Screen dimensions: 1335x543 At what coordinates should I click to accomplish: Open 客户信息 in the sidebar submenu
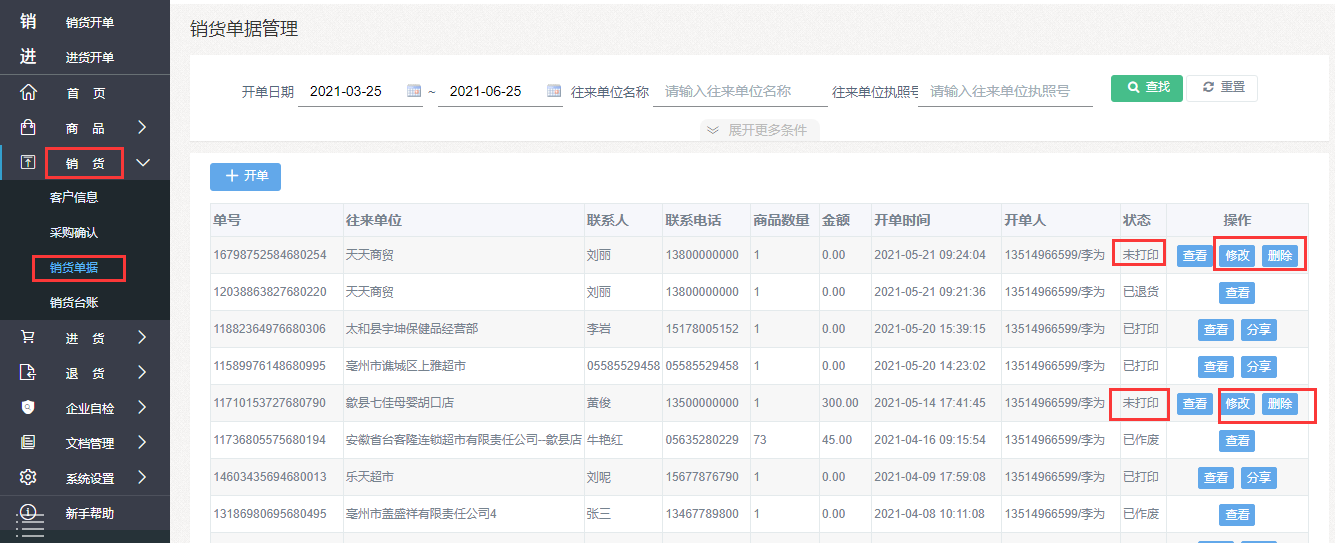[74, 197]
